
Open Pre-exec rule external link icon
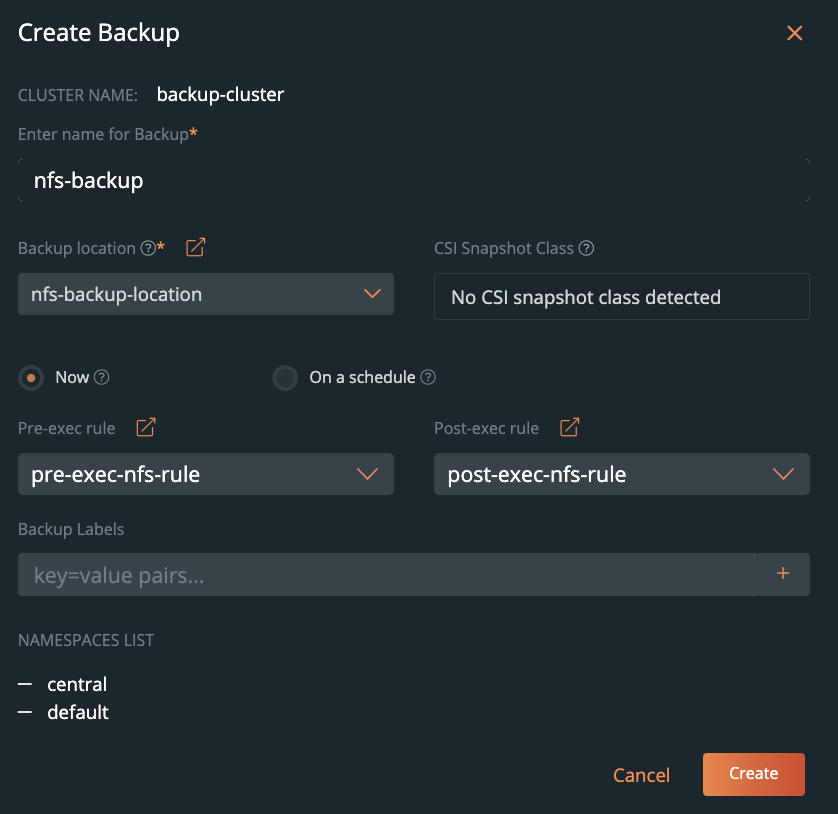146,428
